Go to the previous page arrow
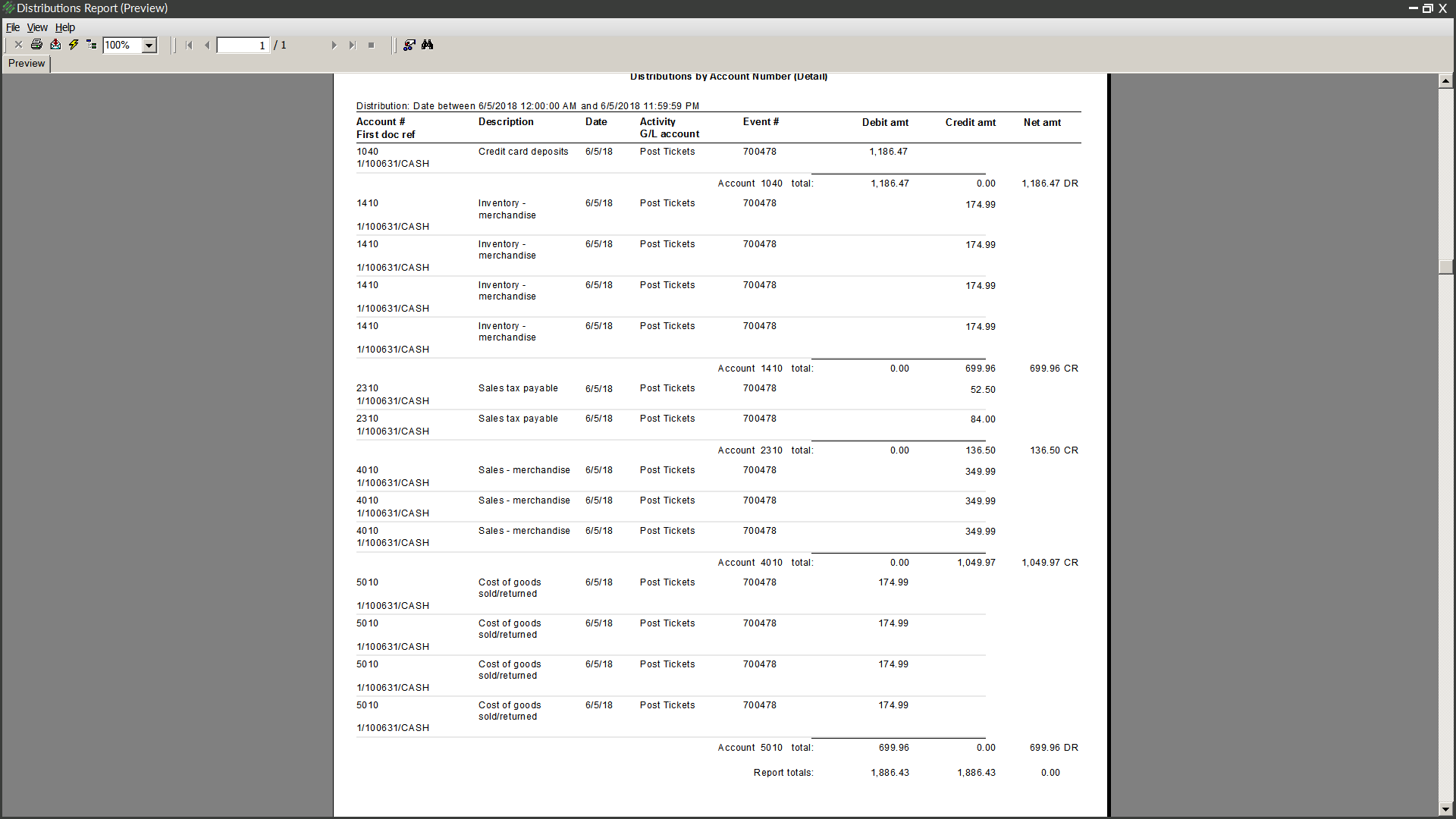1456x819 pixels. [207, 45]
